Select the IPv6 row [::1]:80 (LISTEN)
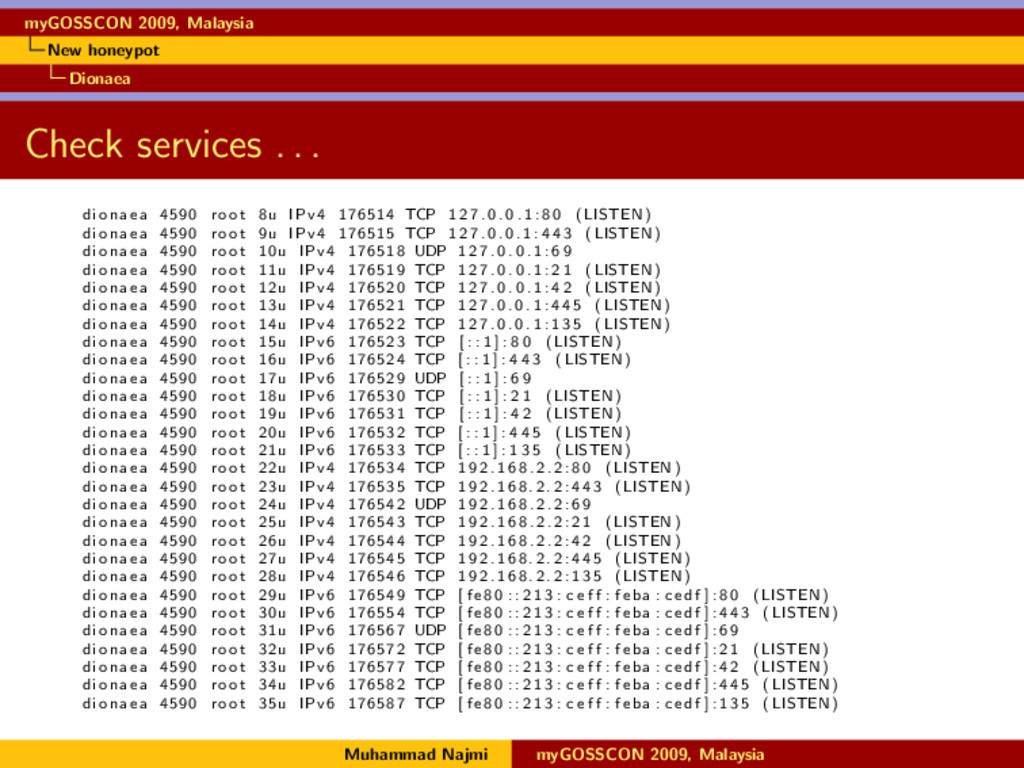The image size is (1024, 768). coord(352,342)
